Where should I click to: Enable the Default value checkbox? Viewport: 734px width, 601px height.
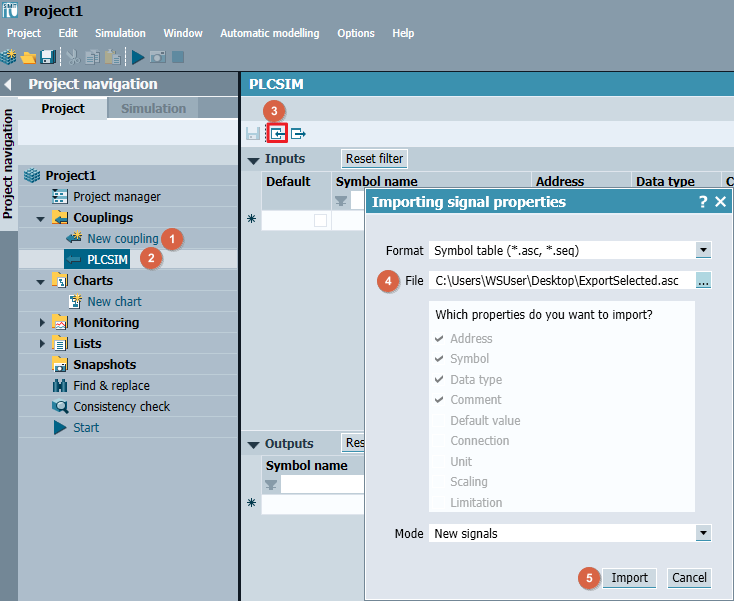pos(439,420)
